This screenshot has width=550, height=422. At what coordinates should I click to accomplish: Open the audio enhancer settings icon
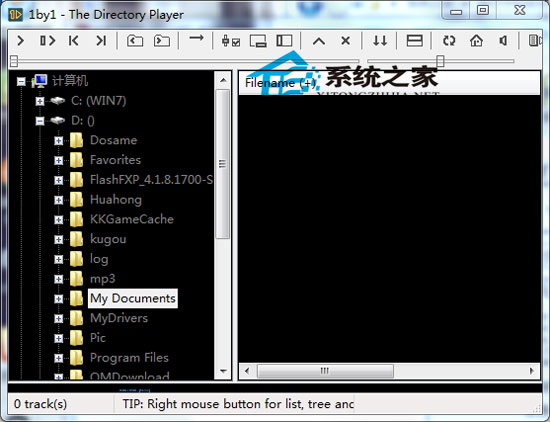(x=231, y=41)
